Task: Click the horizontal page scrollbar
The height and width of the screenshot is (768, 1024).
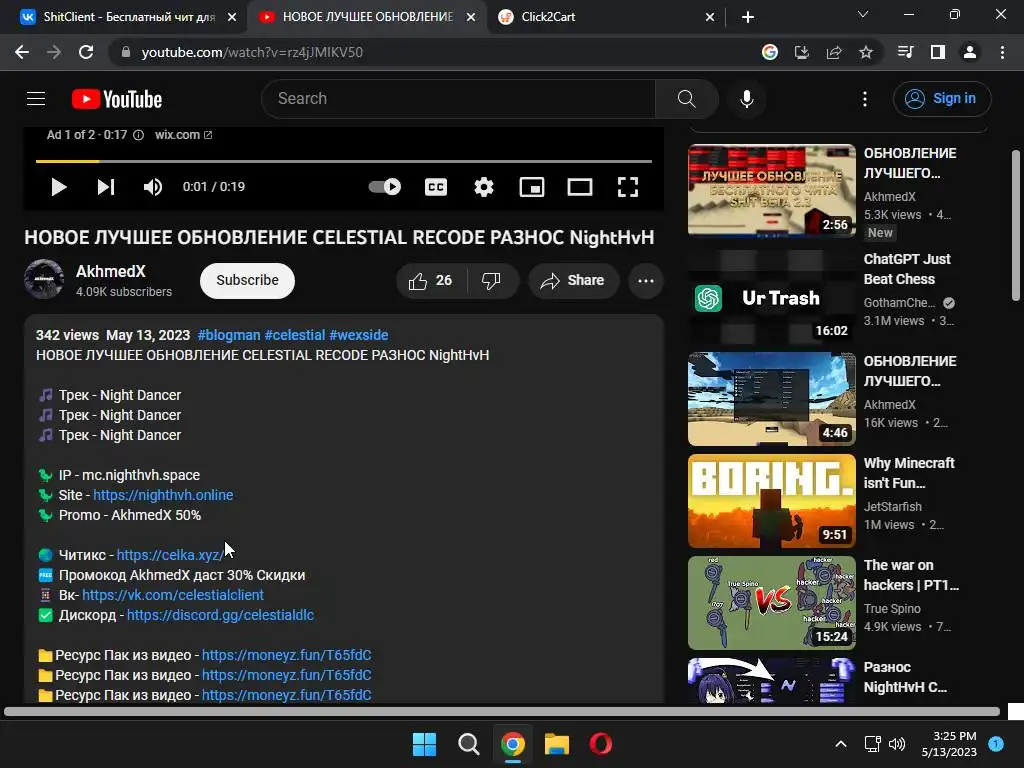Action: click(x=502, y=711)
